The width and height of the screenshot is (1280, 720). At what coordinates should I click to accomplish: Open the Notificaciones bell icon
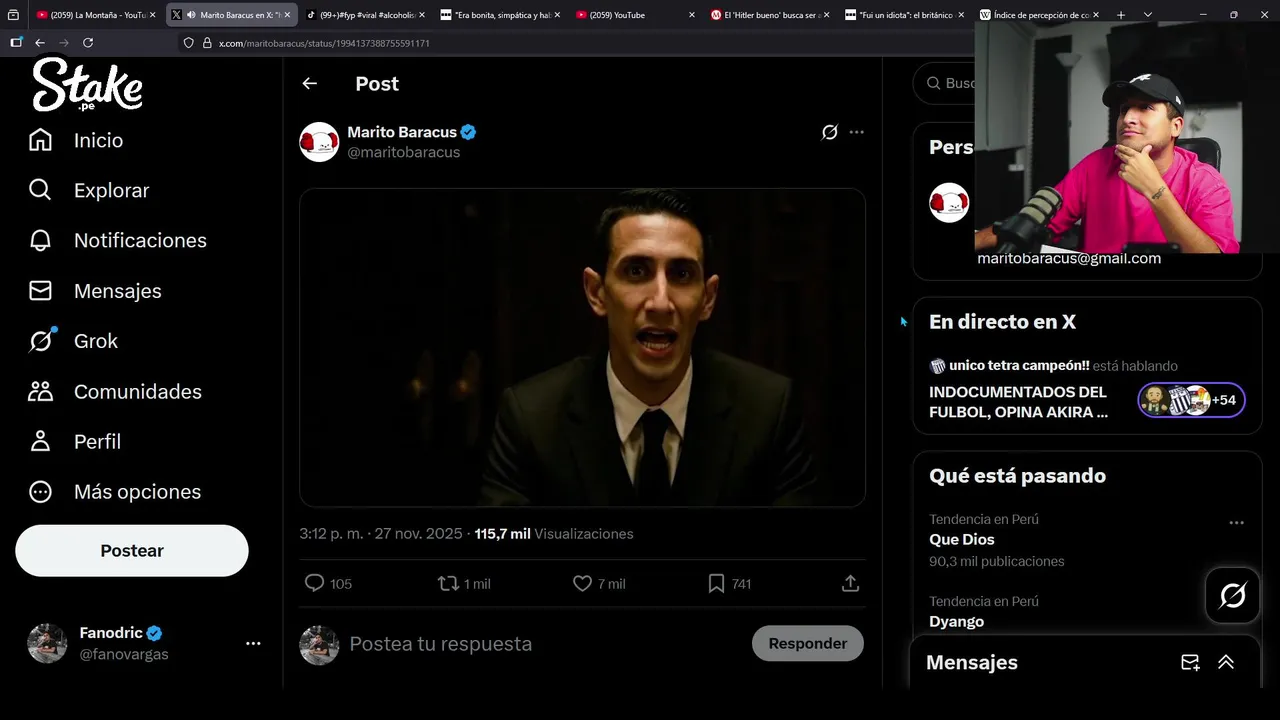[40, 240]
